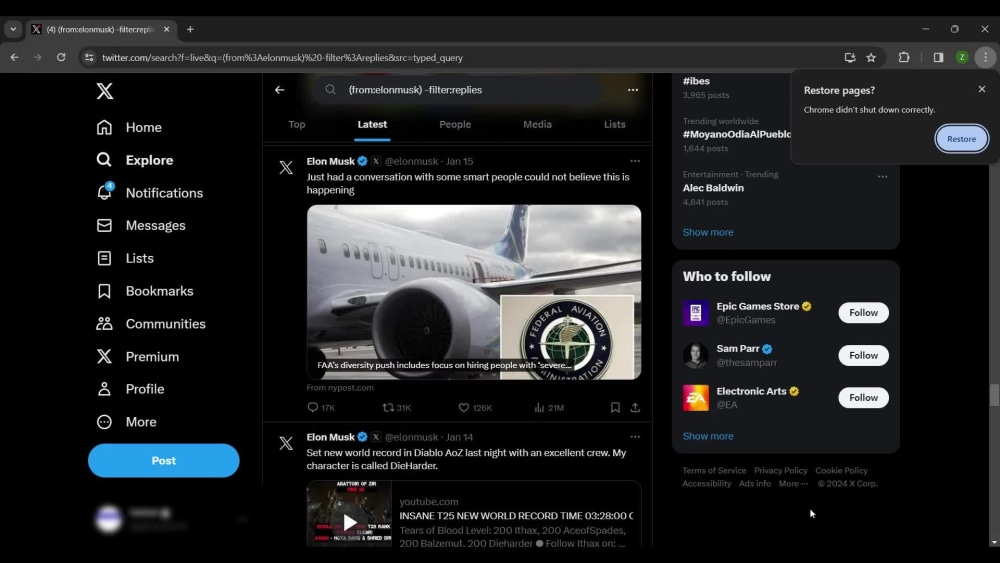This screenshot has width=1000, height=563.
Task: Open Profile from the sidebar
Action: 130,389
